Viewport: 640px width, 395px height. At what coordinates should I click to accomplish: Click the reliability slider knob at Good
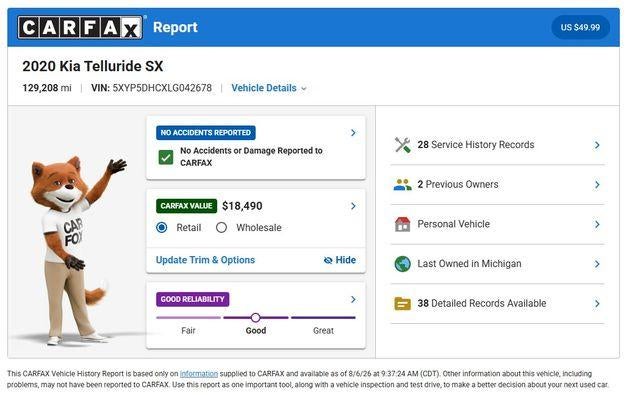pyautogui.click(x=256, y=317)
